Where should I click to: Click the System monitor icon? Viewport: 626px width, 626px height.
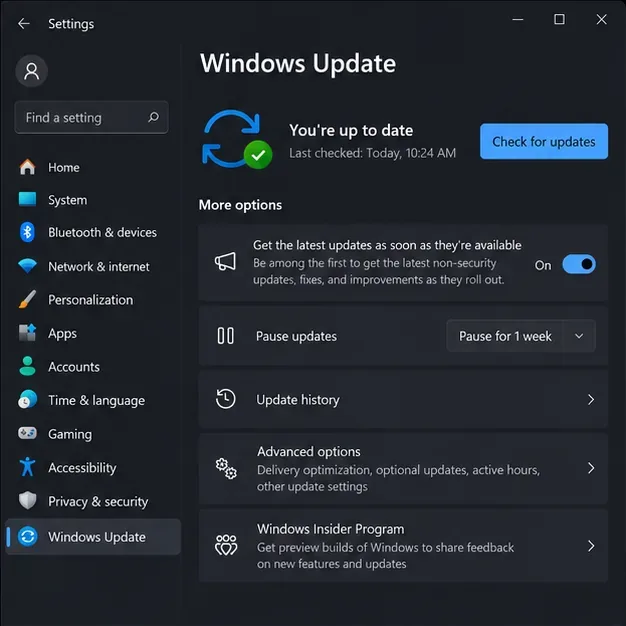(x=27, y=199)
